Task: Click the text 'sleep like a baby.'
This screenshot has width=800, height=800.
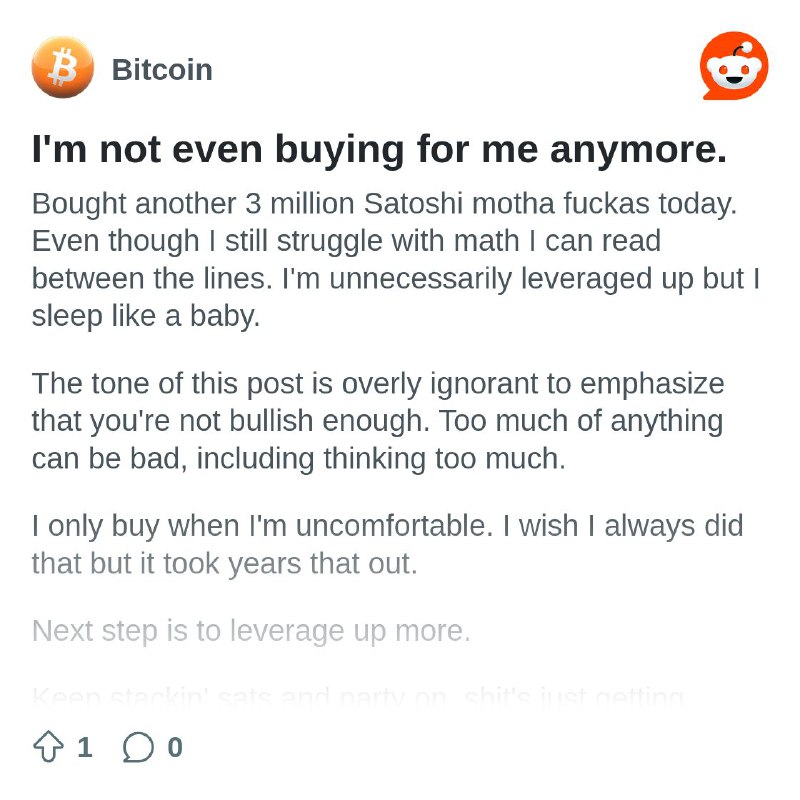Action: [146, 316]
